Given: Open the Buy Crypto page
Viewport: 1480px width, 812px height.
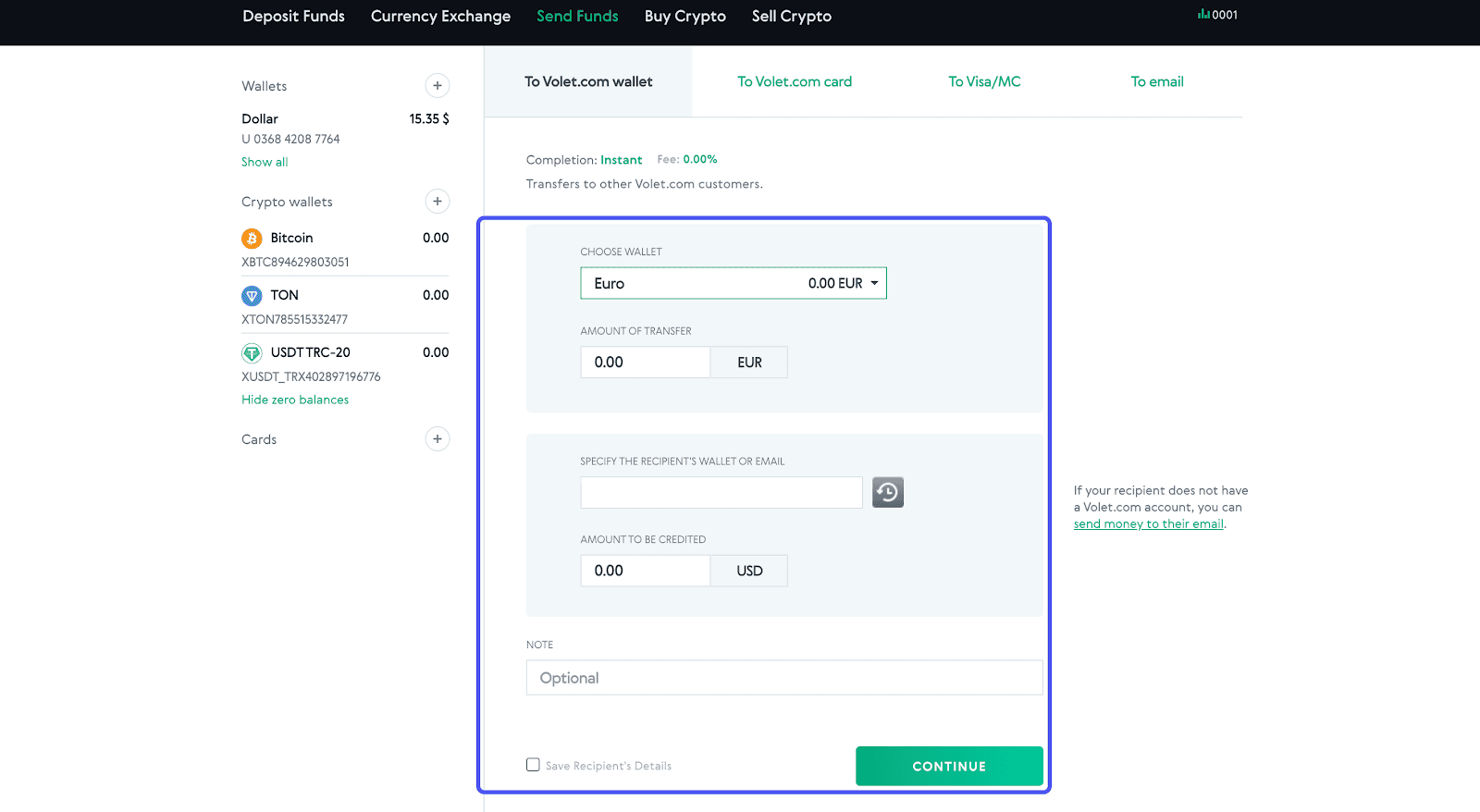Looking at the screenshot, I should click(685, 16).
